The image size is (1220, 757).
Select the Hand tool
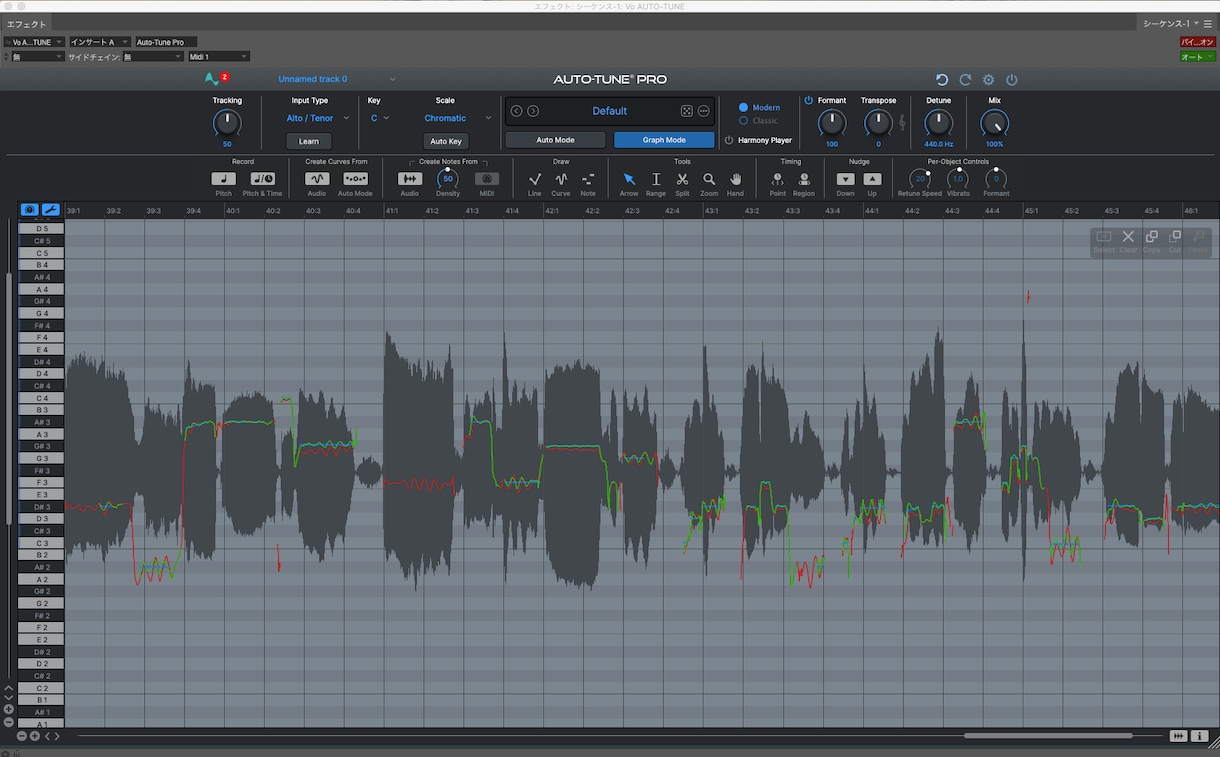735,179
